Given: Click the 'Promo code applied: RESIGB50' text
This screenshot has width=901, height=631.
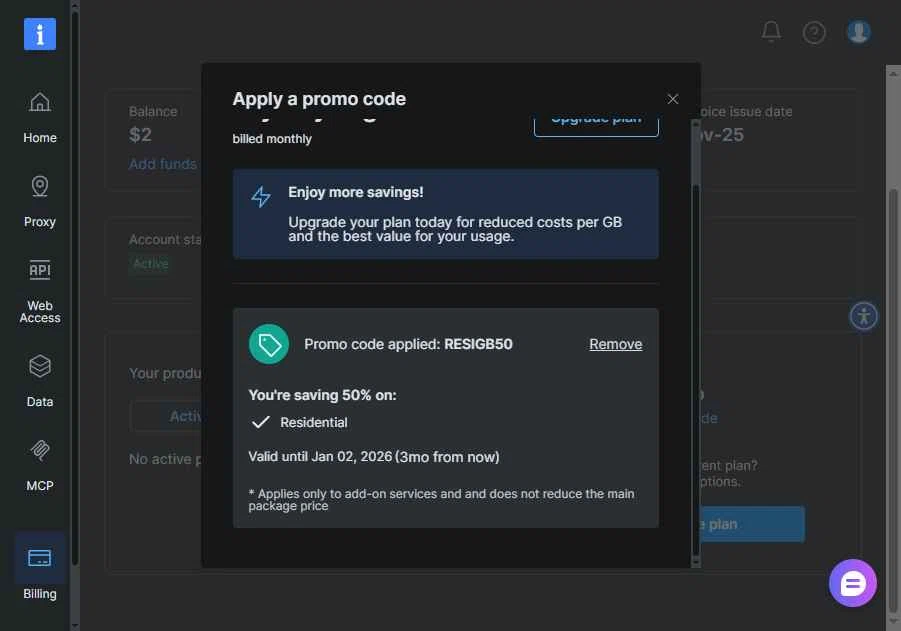Looking at the screenshot, I should pos(408,344).
